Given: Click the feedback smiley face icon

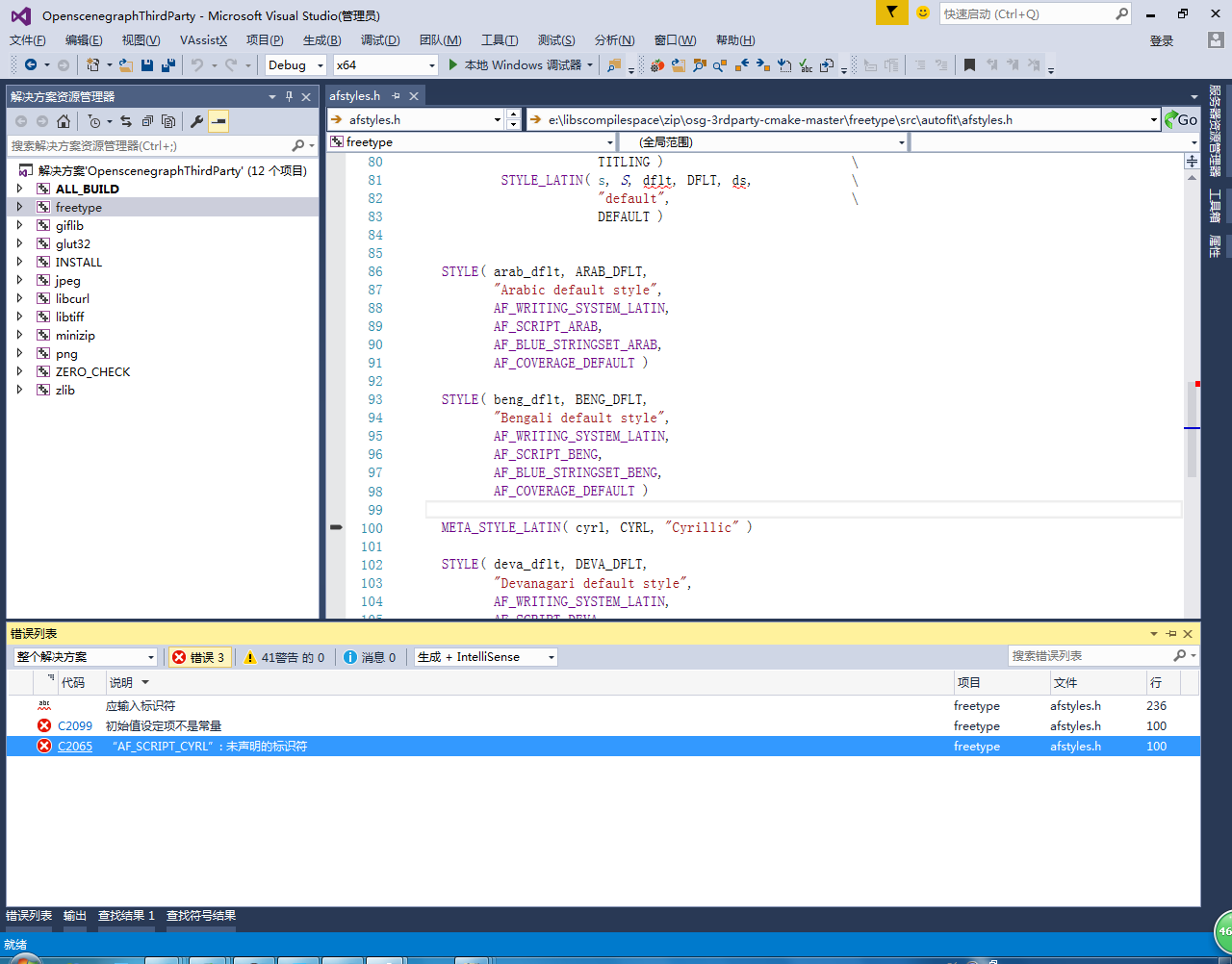Looking at the screenshot, I should pyautogui.click(x=923, y=13).
